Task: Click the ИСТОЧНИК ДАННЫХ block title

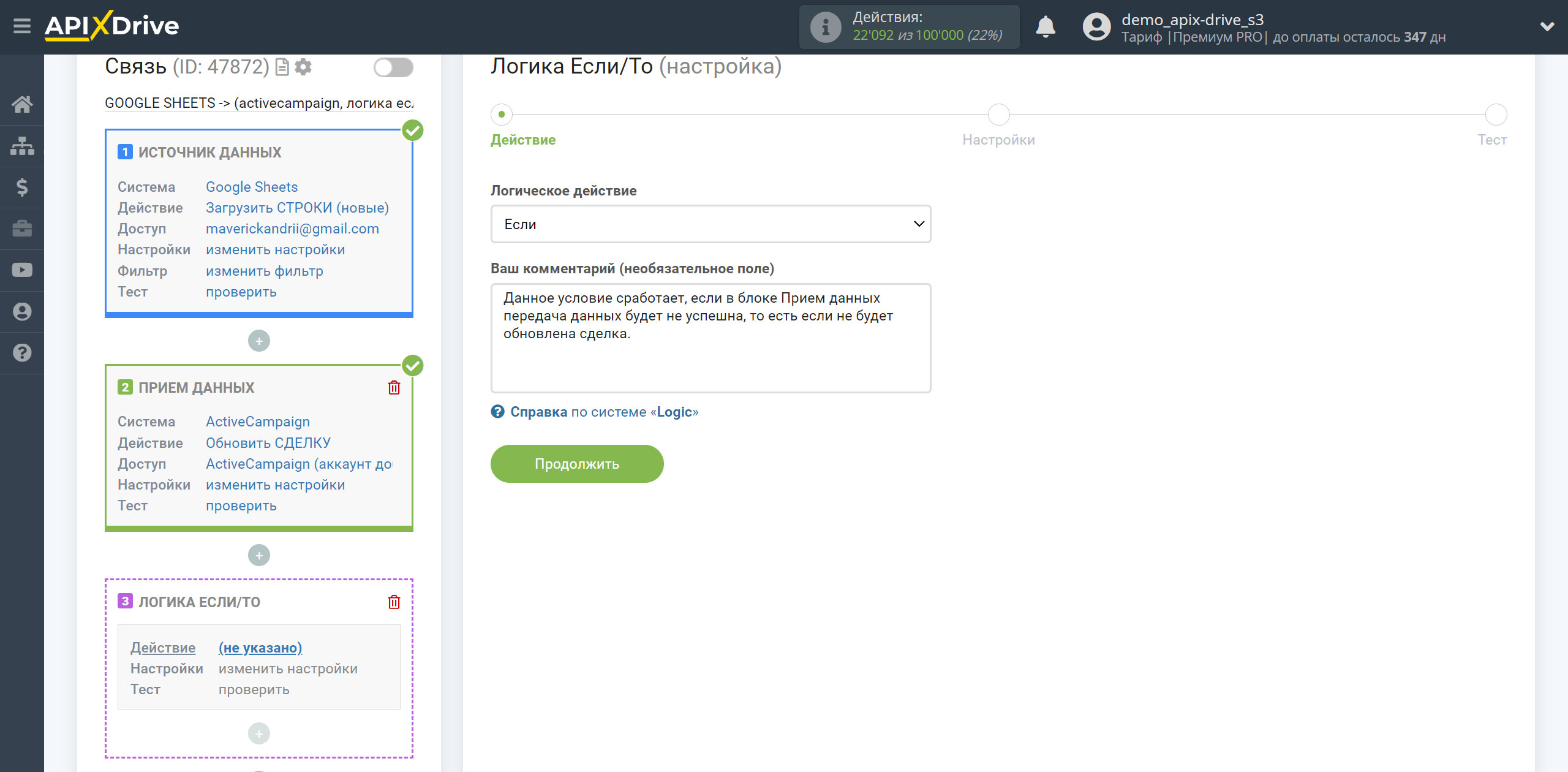Action: pyautogui.click(x=209, y=152)
